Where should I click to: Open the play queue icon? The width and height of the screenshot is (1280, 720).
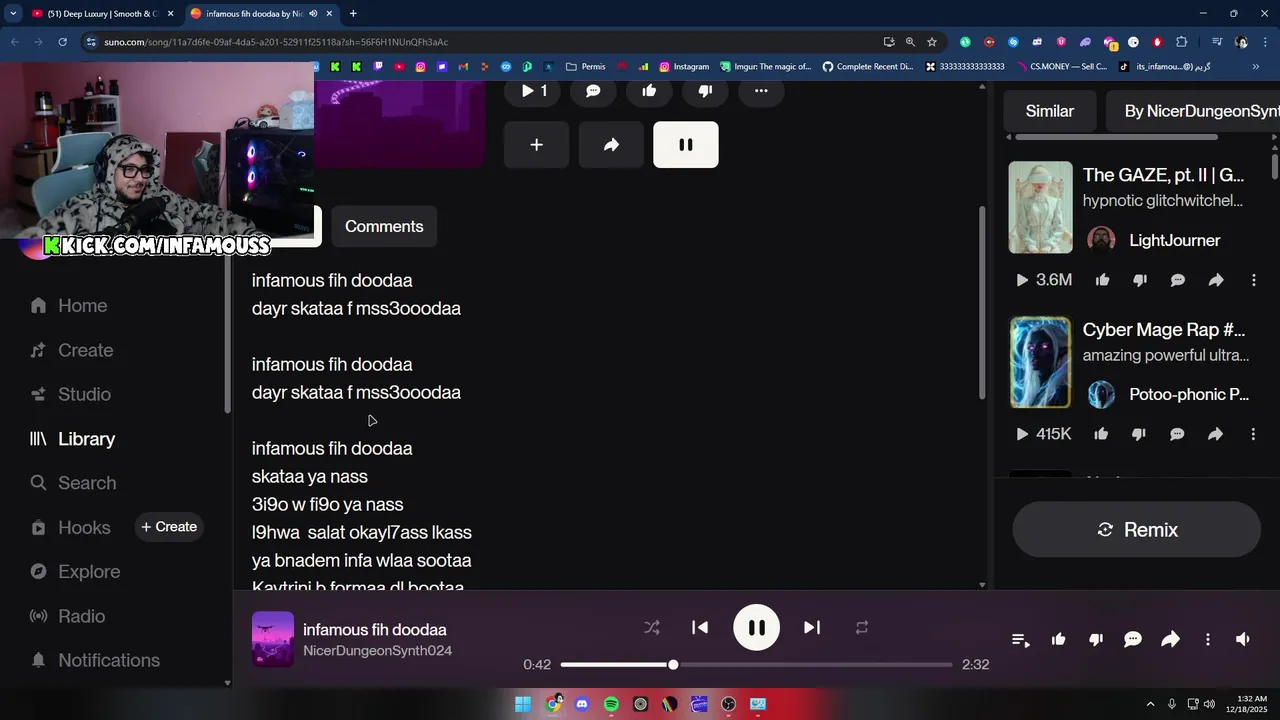[1020, 640]
